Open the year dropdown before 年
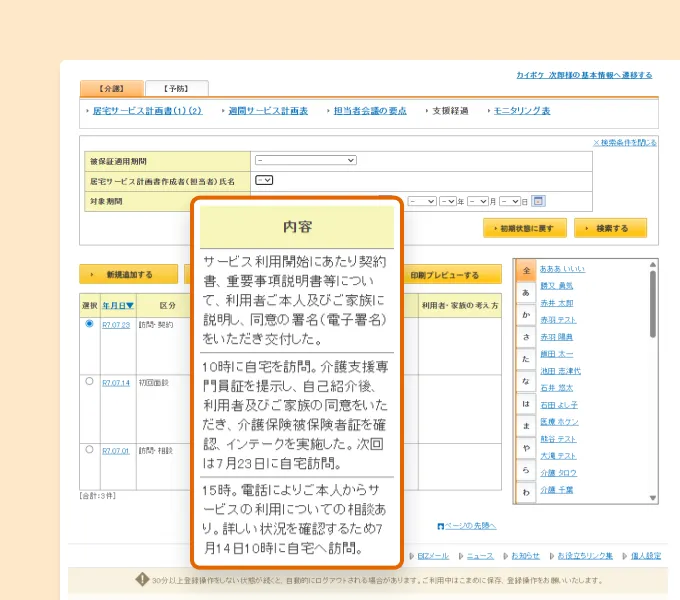The height and width of the screenshot is (600, 680). pos(448,201)
